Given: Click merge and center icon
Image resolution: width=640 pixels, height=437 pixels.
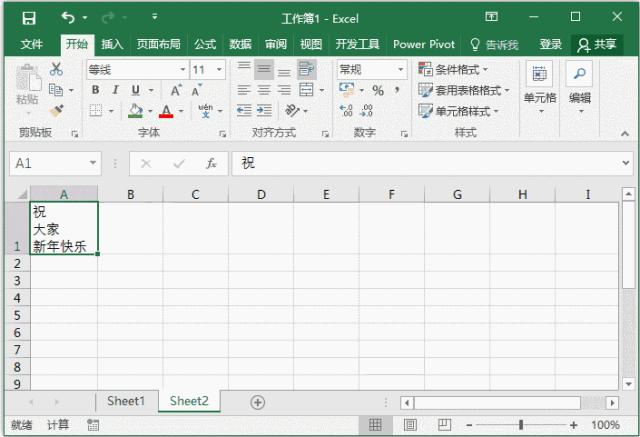Looking at the screenshot, I should click(x=307, y=90).
